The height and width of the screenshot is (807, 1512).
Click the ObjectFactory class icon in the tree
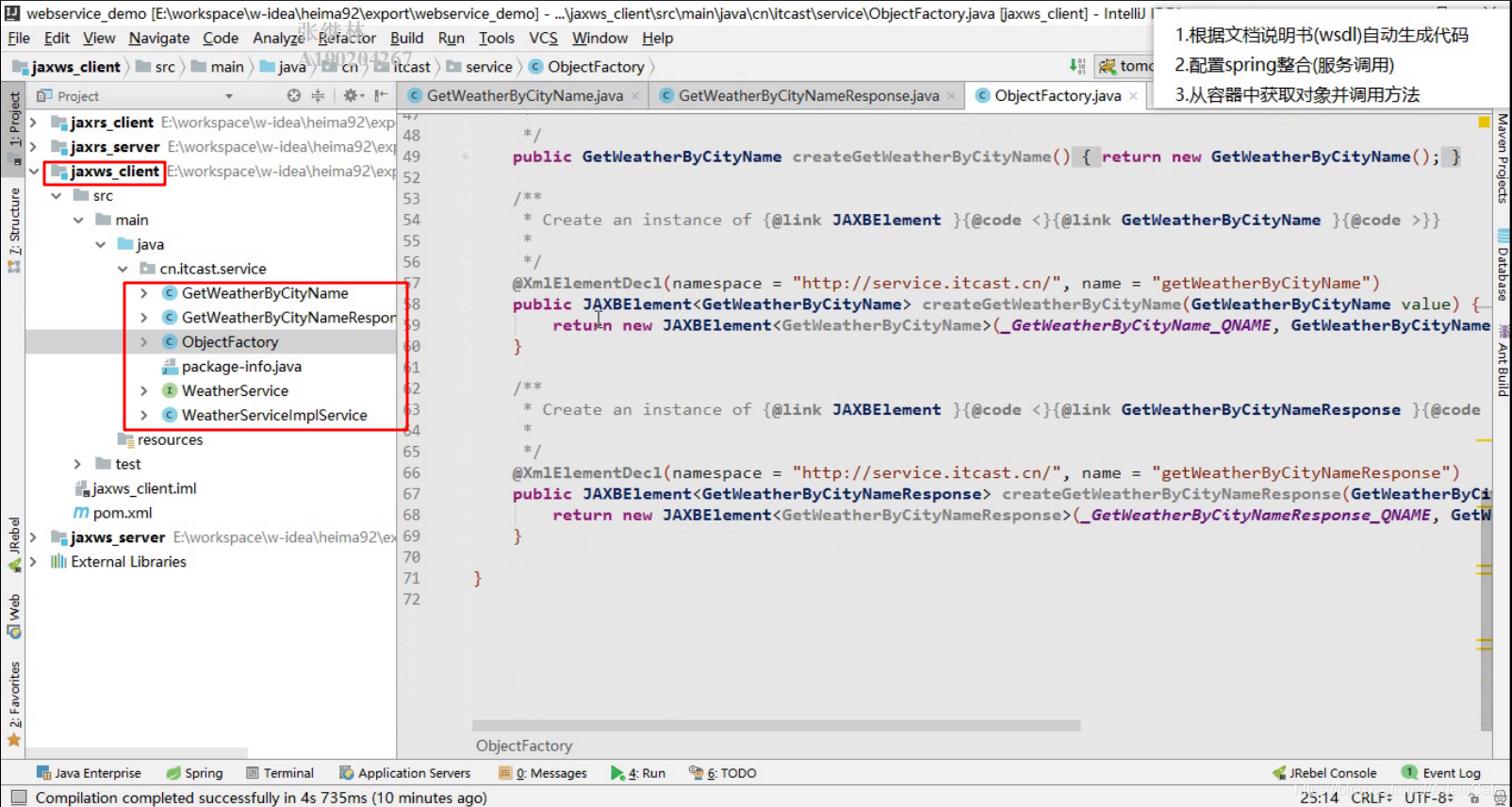tap(170, 342)
